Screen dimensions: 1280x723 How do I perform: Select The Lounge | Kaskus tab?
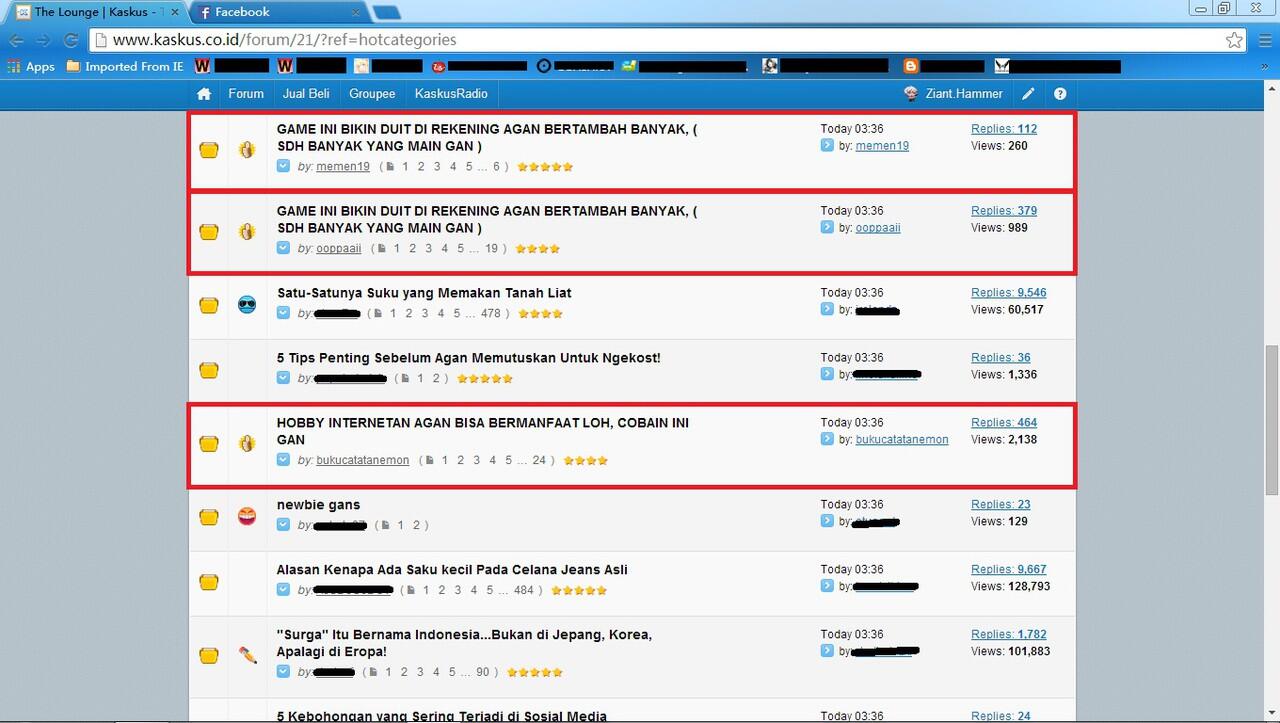(96, 12)
